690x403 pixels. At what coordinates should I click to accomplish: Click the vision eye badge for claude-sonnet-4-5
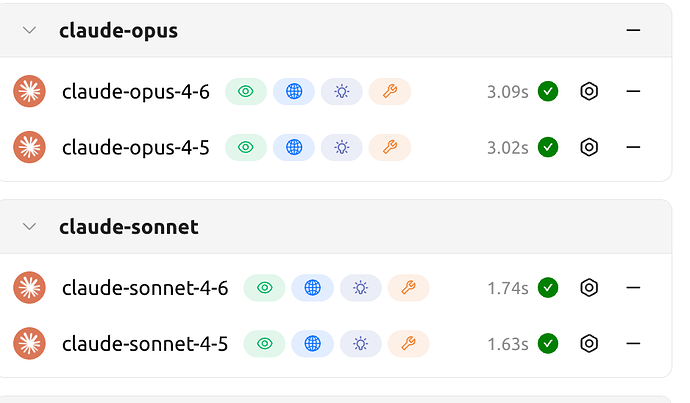[265, 344]
